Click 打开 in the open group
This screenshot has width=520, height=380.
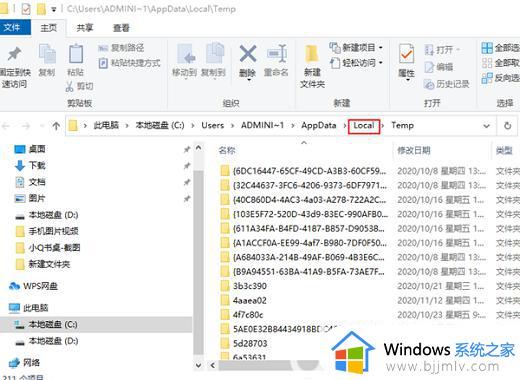pyautogui.click(x=442, y=50)
